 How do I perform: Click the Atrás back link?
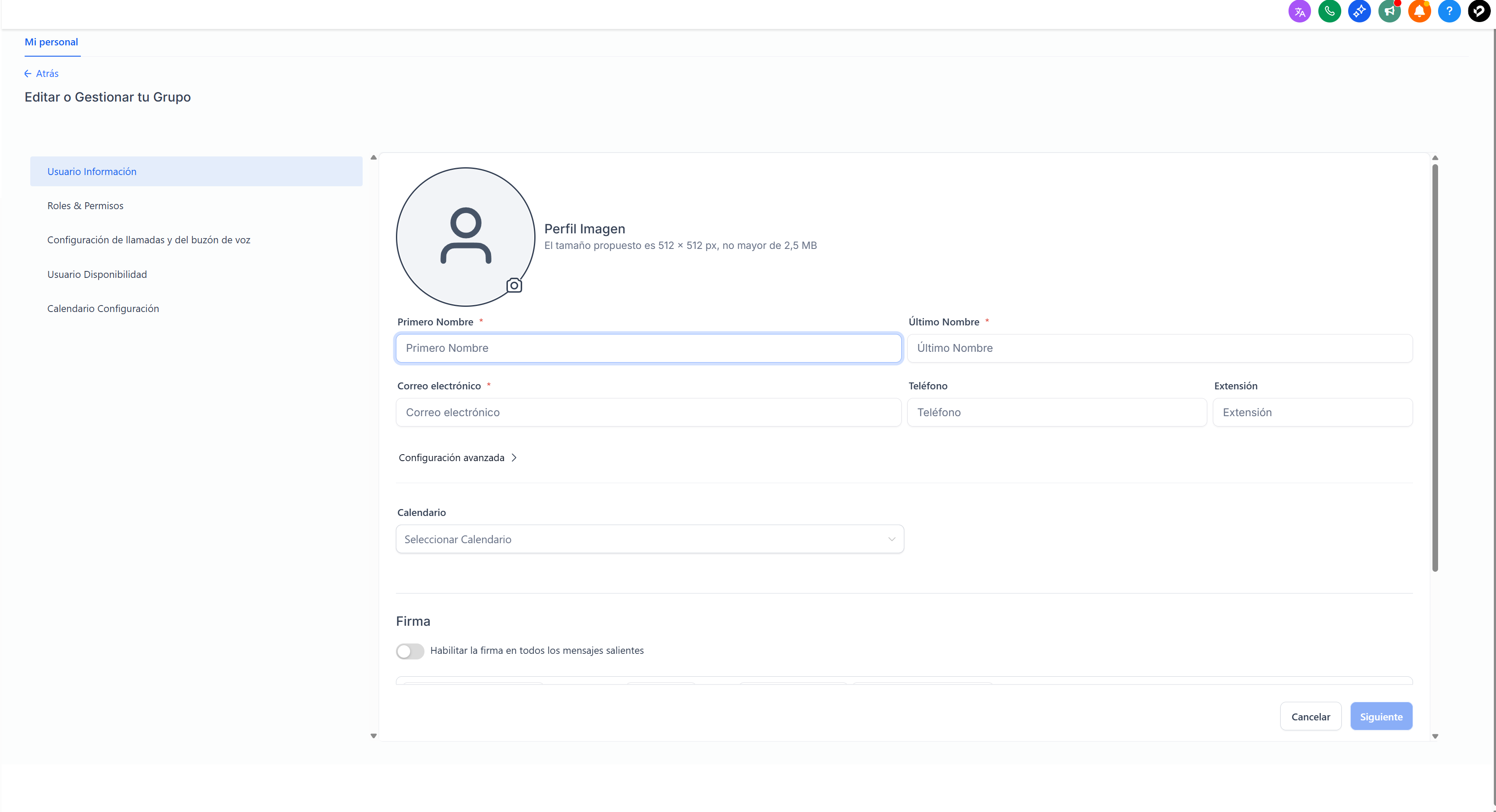pyautogui.click(x=42, y=73)
